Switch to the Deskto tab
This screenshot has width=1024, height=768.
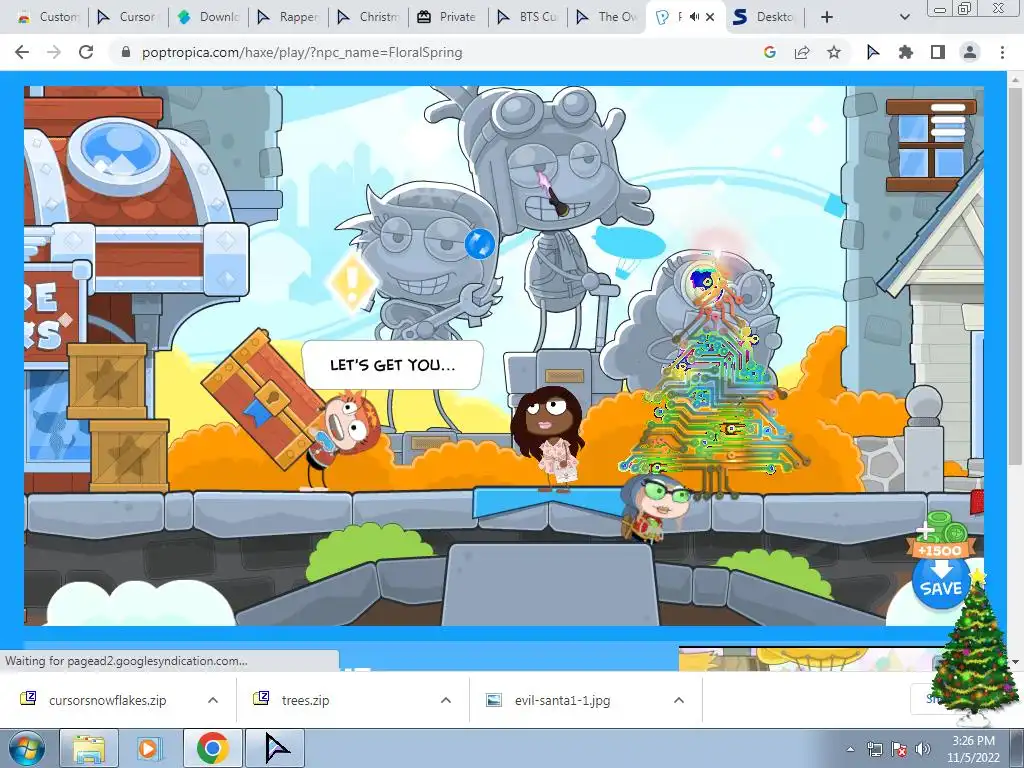click(x=765, y=17)
